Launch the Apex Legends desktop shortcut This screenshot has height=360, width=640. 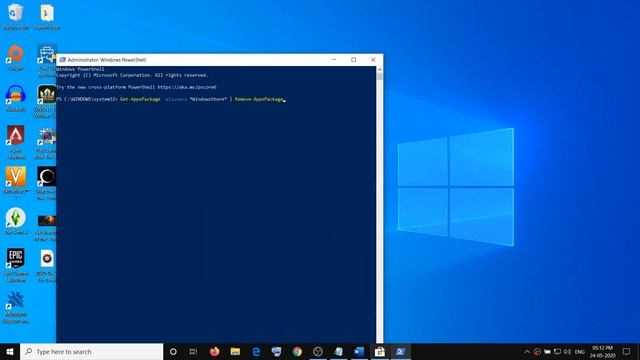16,142
